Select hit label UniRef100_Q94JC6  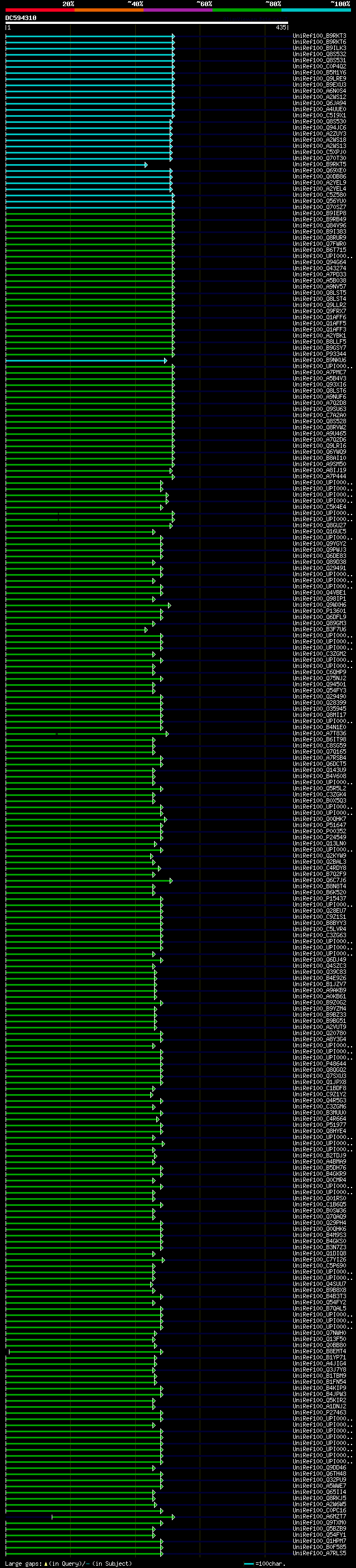319,128
